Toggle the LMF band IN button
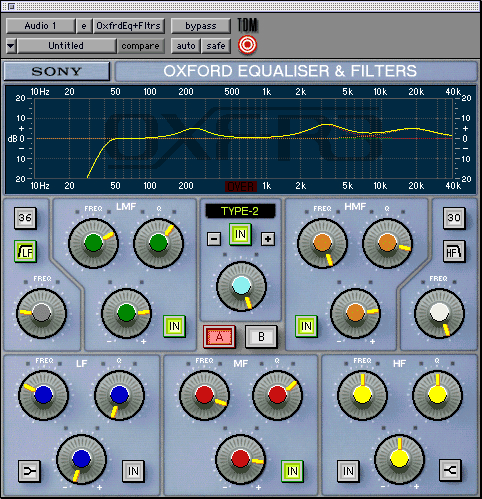 tap(174, 326)
